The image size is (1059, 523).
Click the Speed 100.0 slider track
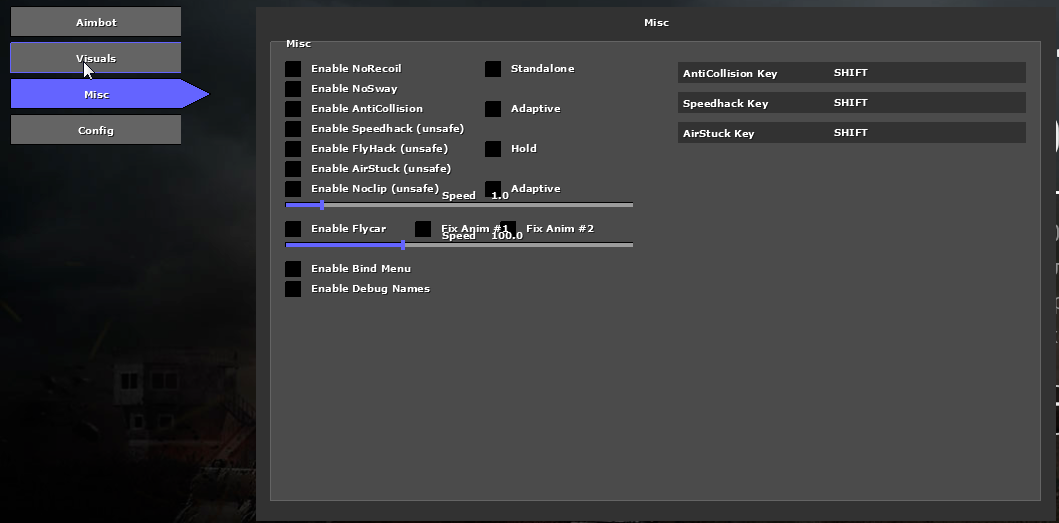pos(459,245)
